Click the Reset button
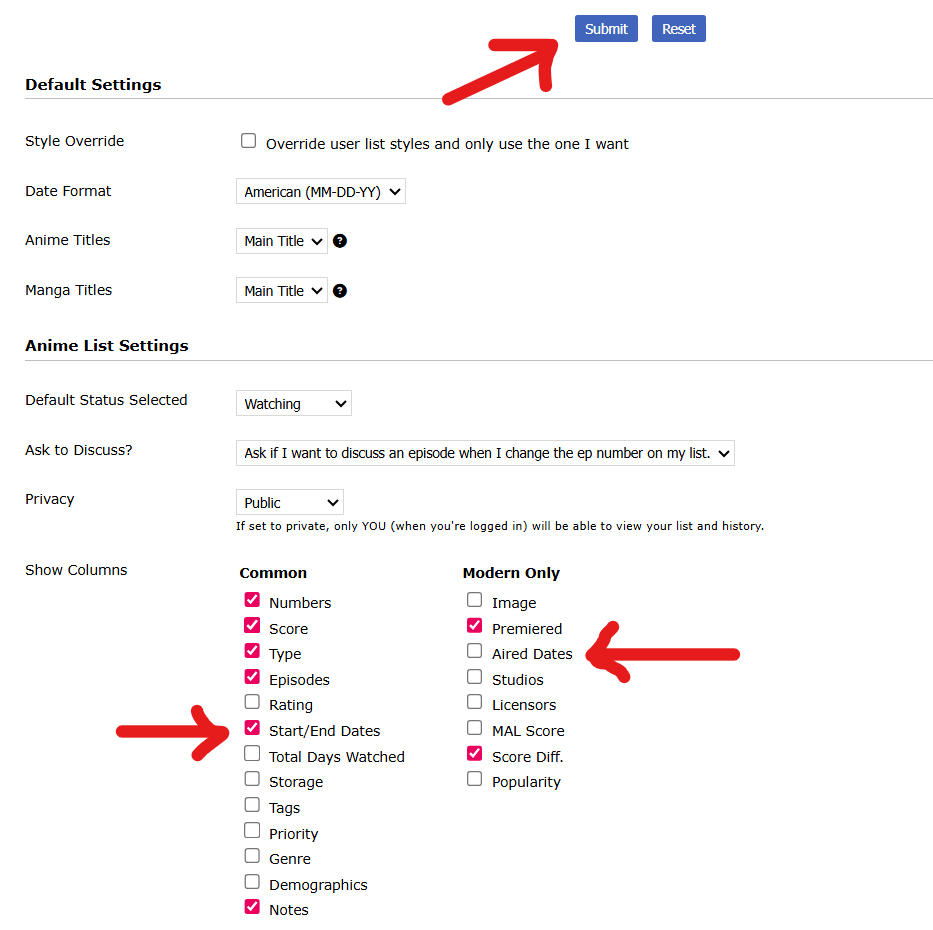 [678, 29]
